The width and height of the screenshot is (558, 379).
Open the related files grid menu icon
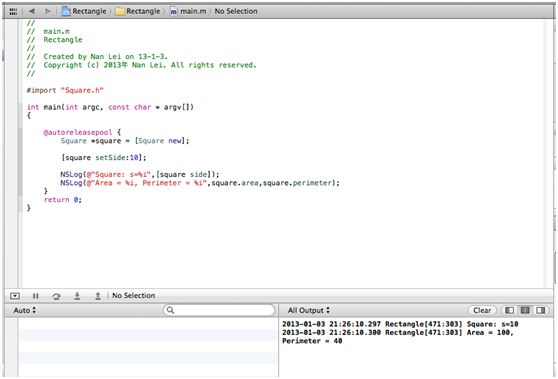click(x=13, y=11)
